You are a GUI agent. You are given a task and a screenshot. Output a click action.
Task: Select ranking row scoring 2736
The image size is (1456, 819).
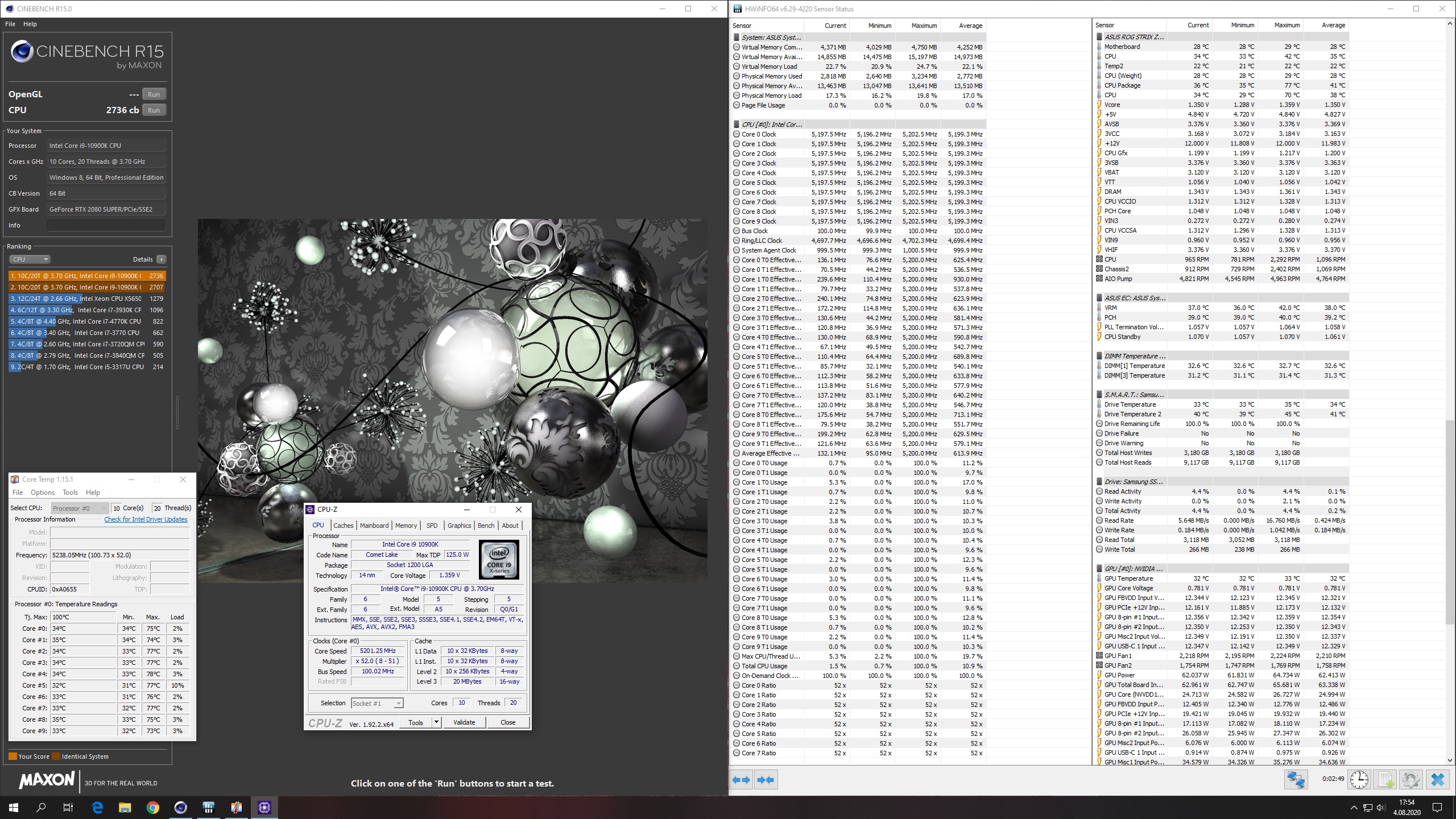pos(87,276)
